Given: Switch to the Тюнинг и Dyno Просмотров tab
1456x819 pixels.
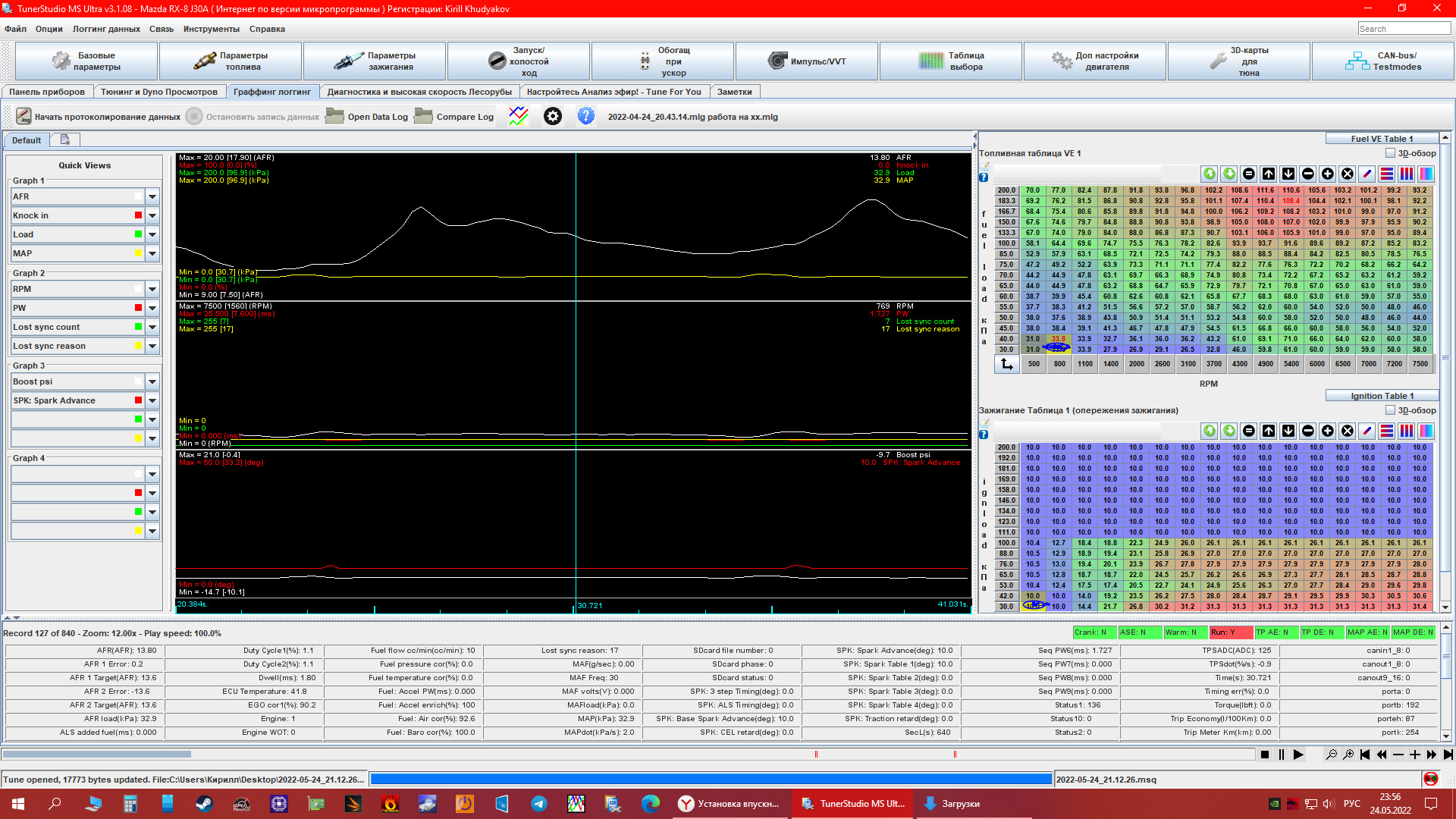Looking at the screenshot, I should [x=159, y=92].
